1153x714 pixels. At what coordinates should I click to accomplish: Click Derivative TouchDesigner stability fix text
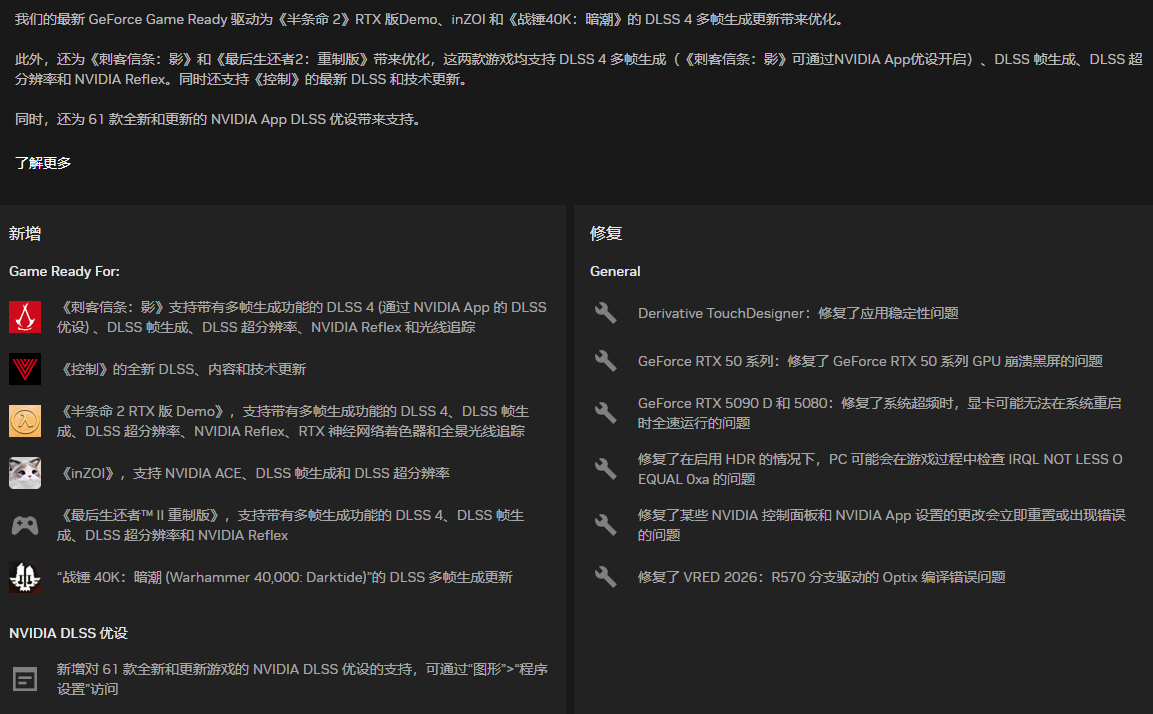798,313
